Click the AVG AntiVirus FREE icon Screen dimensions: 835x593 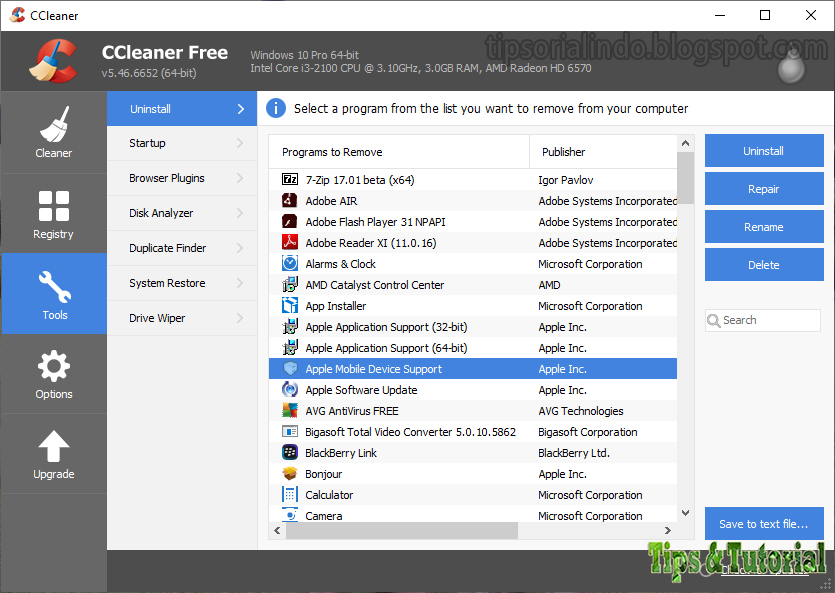pos(290,410)
